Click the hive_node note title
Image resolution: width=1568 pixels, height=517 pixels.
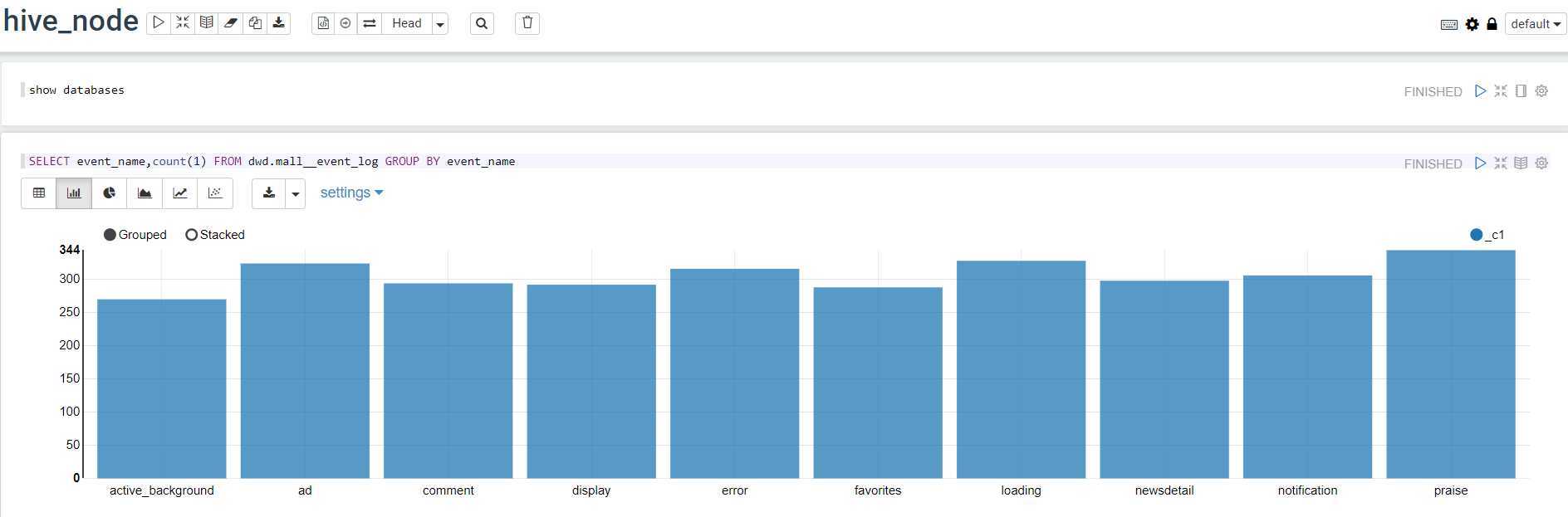click(71, 22)
